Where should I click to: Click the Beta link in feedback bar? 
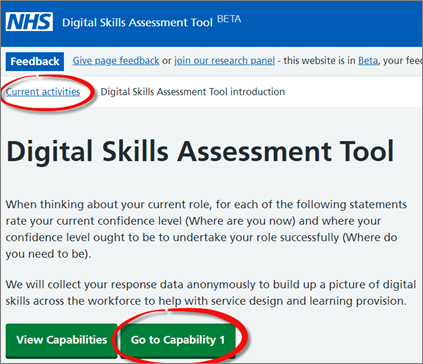[x=368, y=61]
